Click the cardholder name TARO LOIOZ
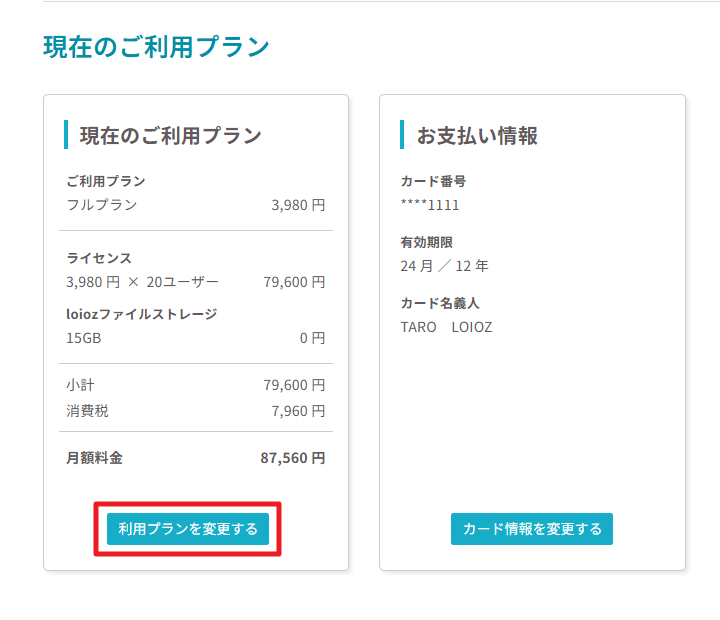 coord(446,327)
